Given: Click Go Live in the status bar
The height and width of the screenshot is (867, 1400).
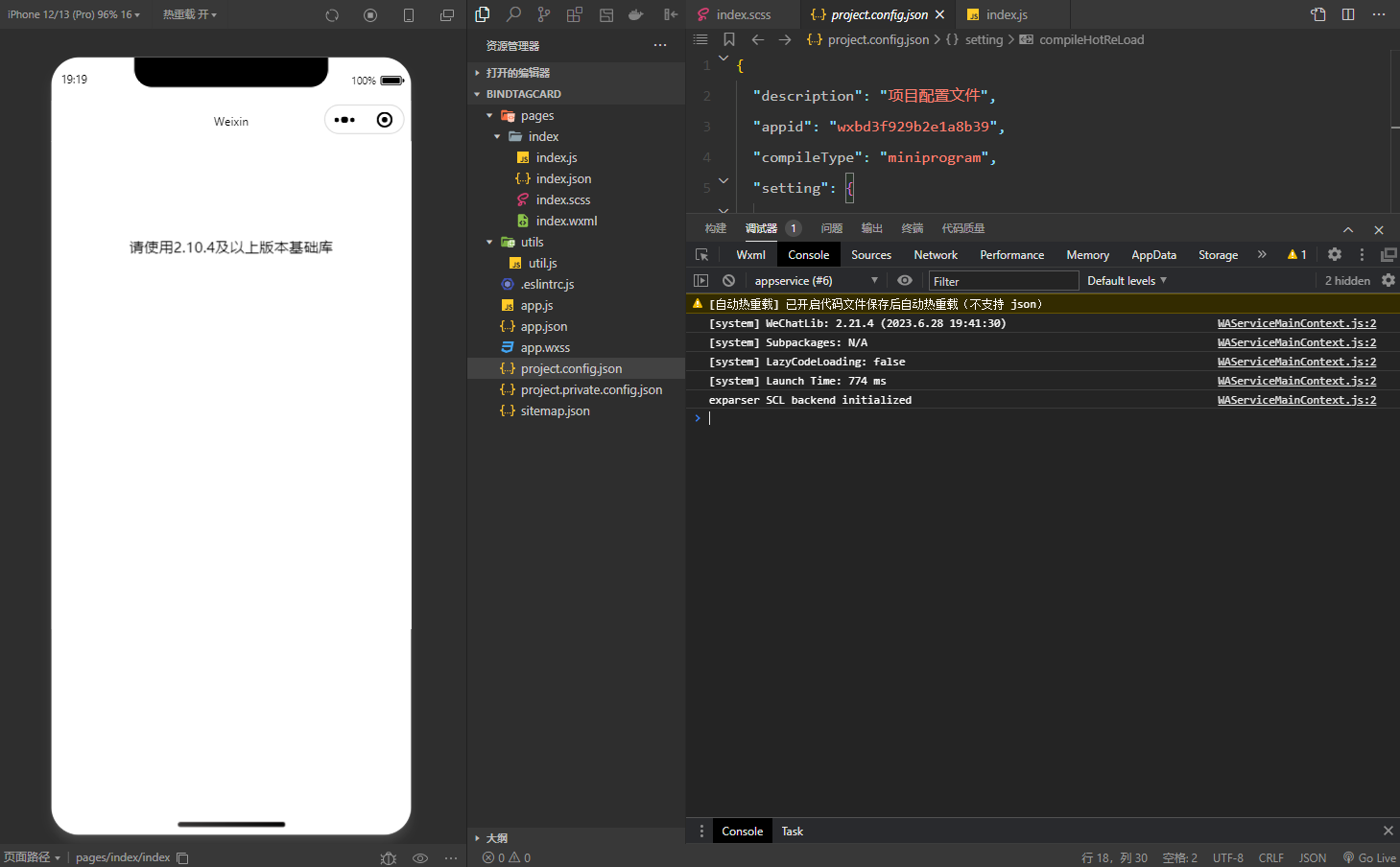Looking at the screenshot, I should [x=1369, y=858].
